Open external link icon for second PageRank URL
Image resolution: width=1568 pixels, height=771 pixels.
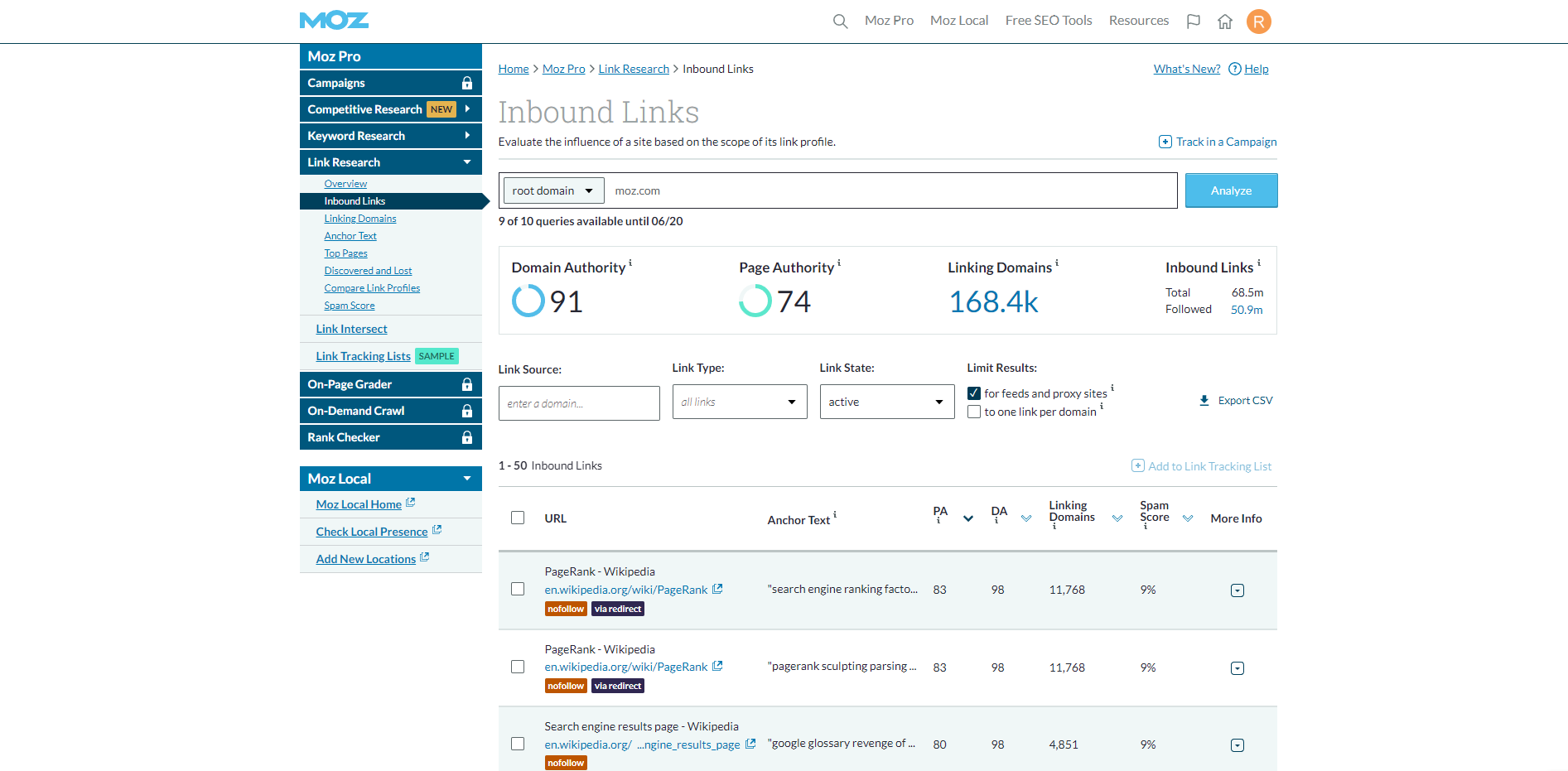tap(717, 666)
